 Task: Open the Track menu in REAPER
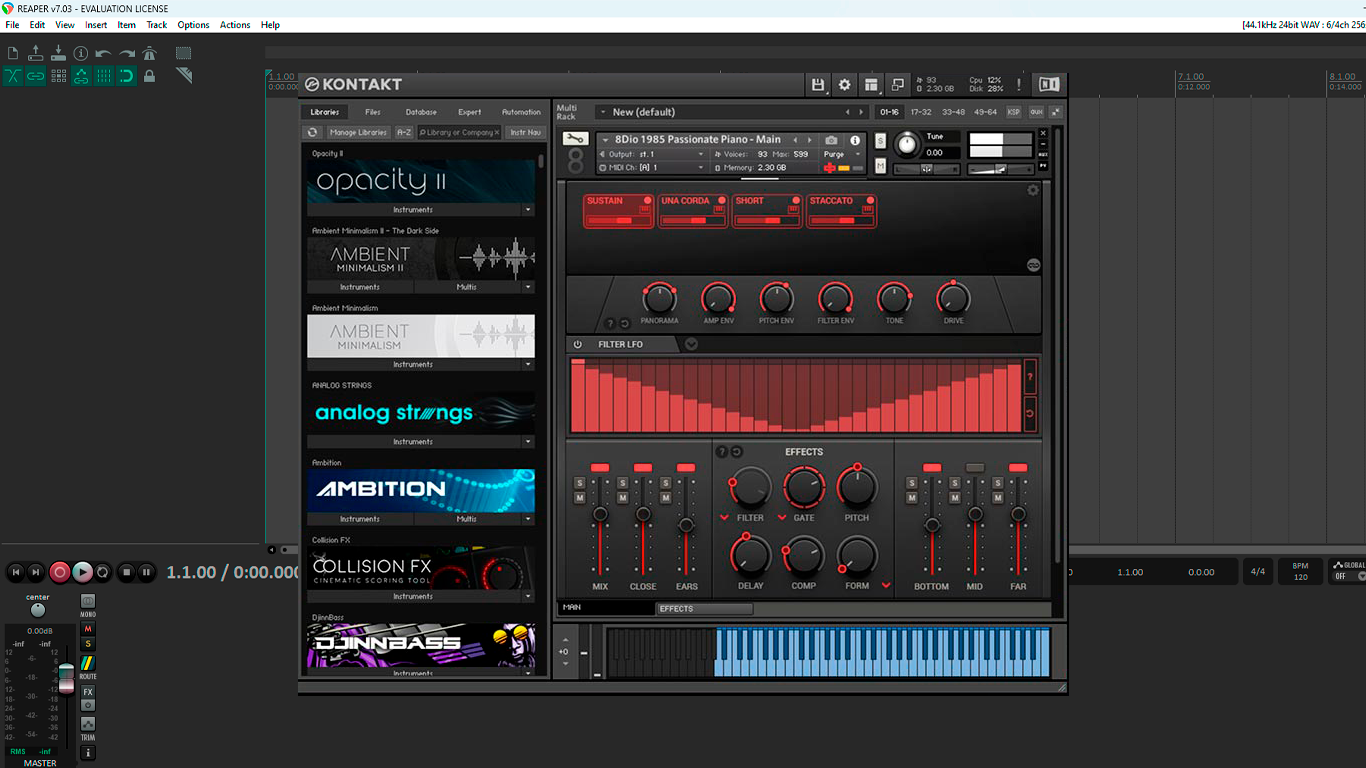tap(157, 25)
